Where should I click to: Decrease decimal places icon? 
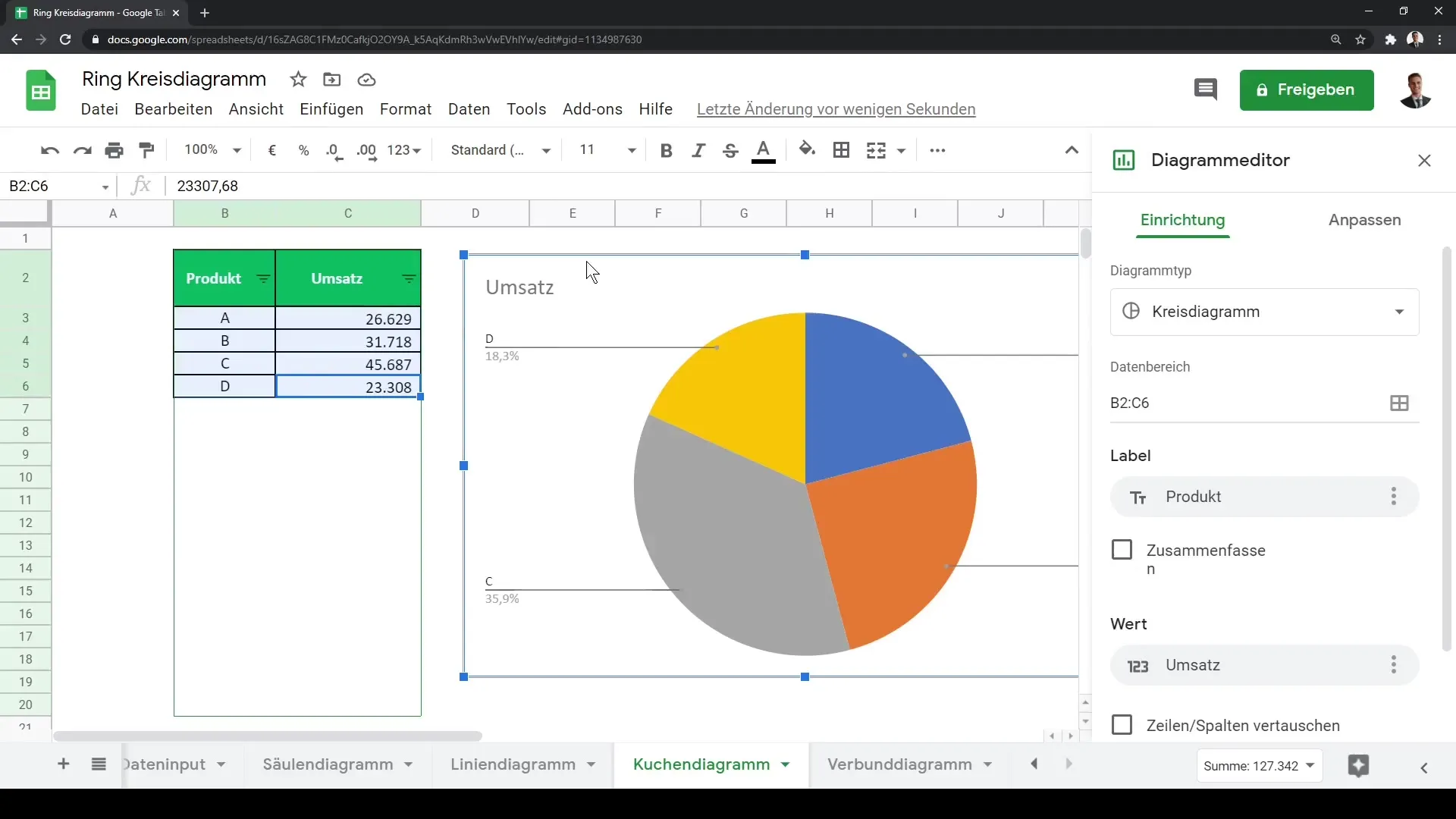pos(334,151)
